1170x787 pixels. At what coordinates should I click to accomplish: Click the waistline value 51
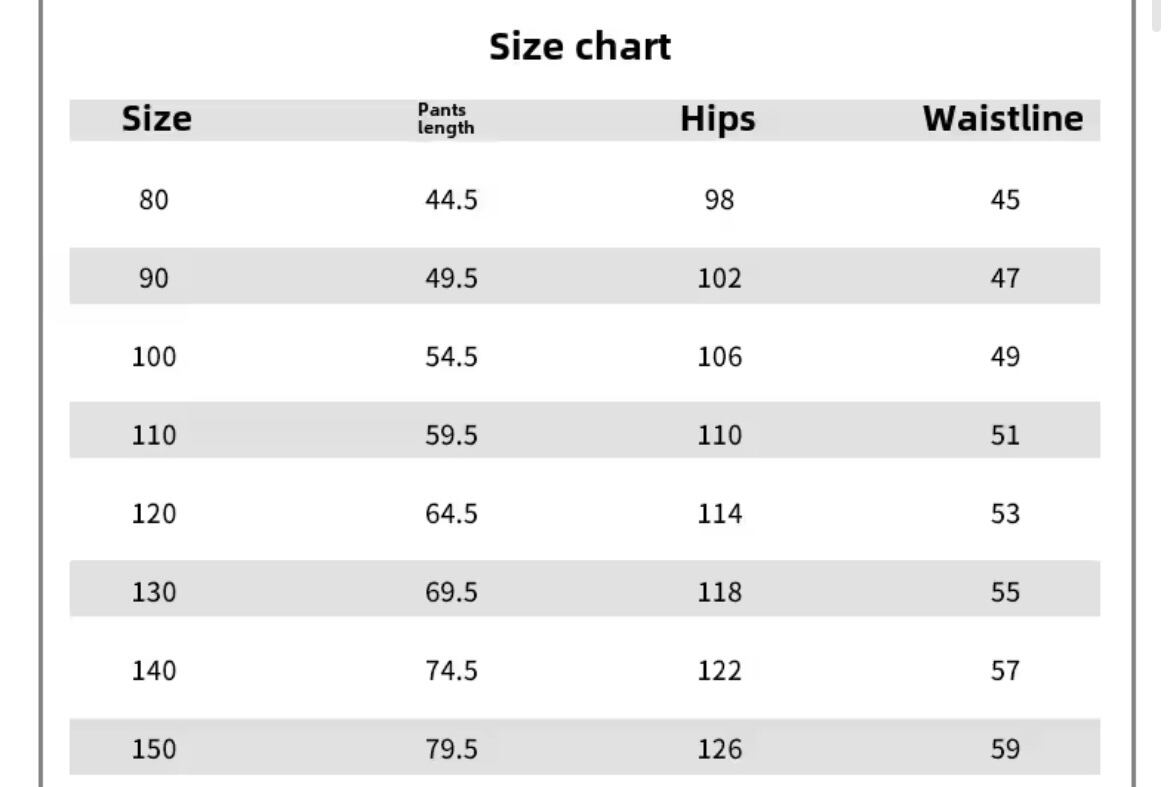(1005, 435)
